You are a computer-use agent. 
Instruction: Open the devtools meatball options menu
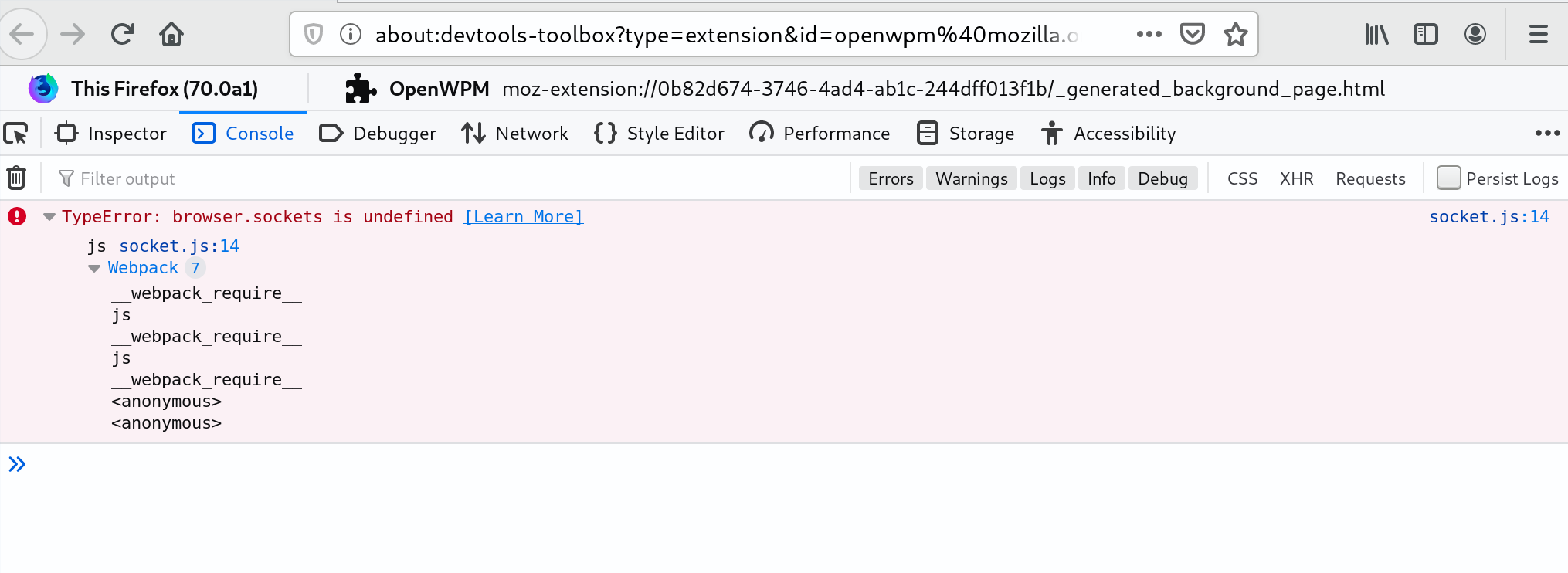(1547, 133)
